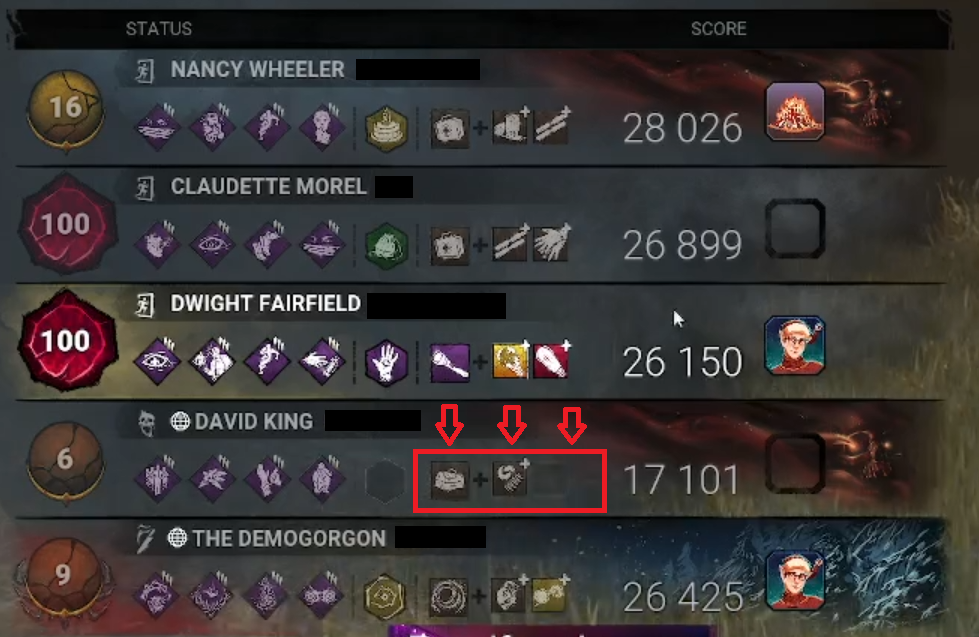Select the CLAUDETTE MOREL player name
979x637 pixels.
268,187
